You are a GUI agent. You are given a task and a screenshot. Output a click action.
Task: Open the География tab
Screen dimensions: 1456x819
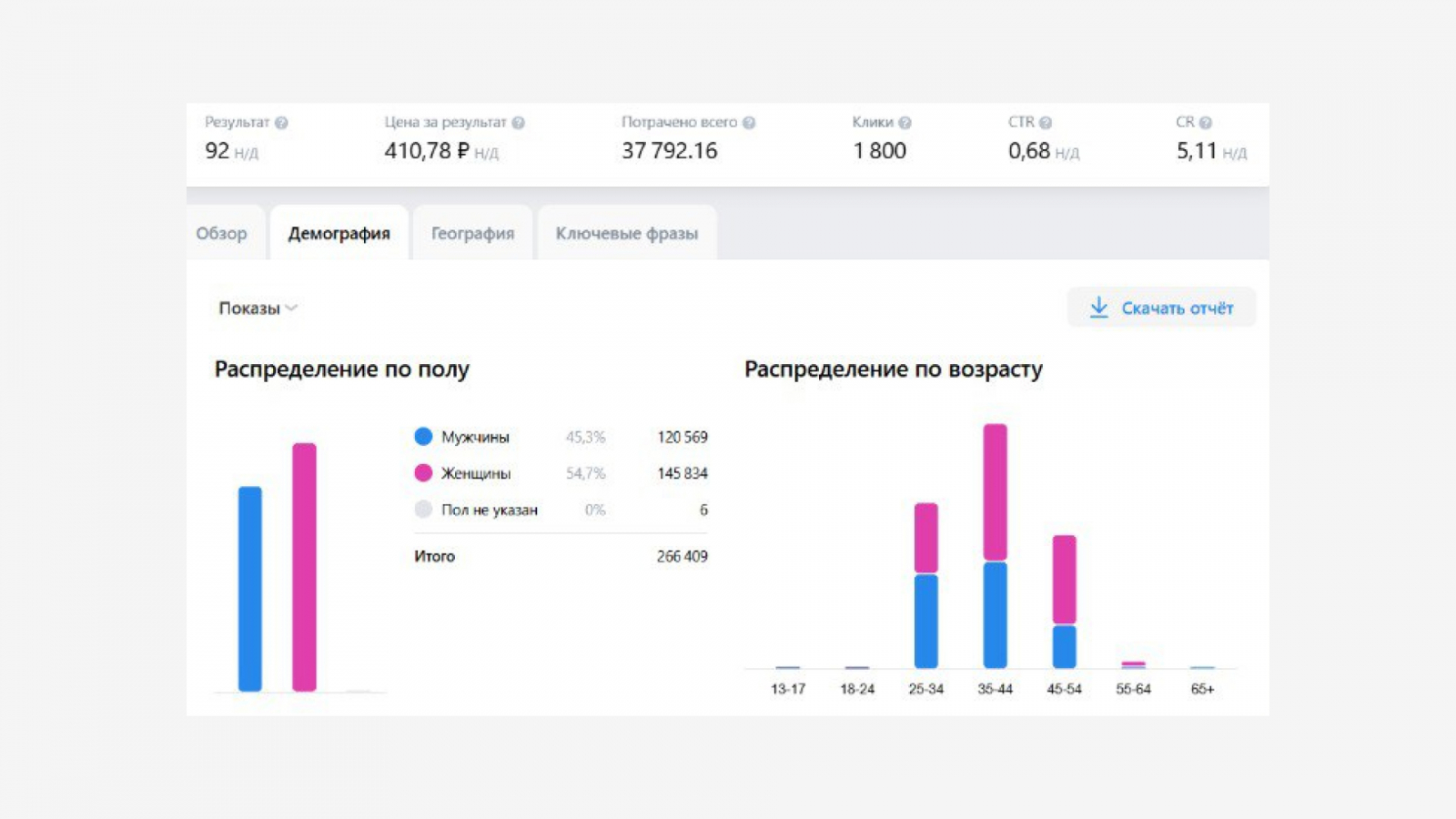(472, 234)
